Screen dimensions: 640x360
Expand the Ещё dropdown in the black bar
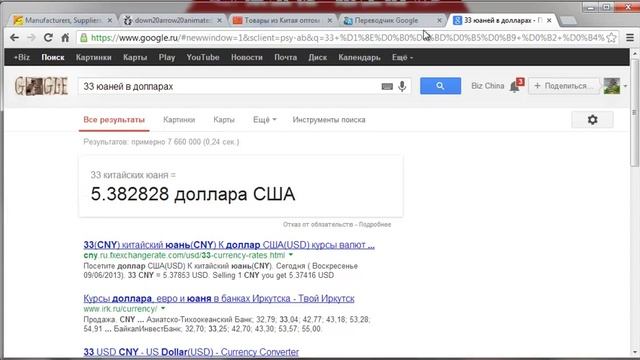[x=402, y=58]
